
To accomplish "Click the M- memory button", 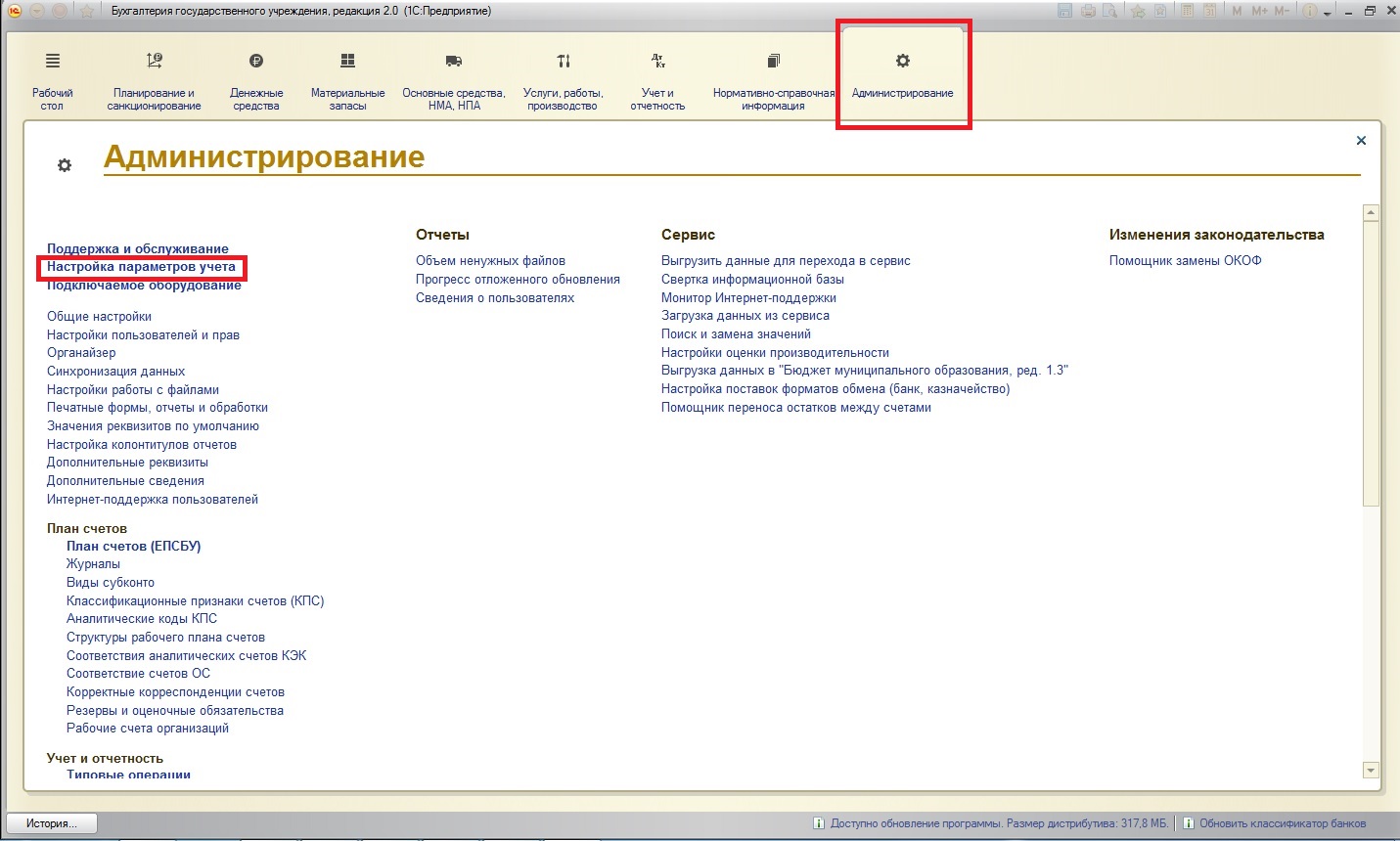I will 1282,11.
